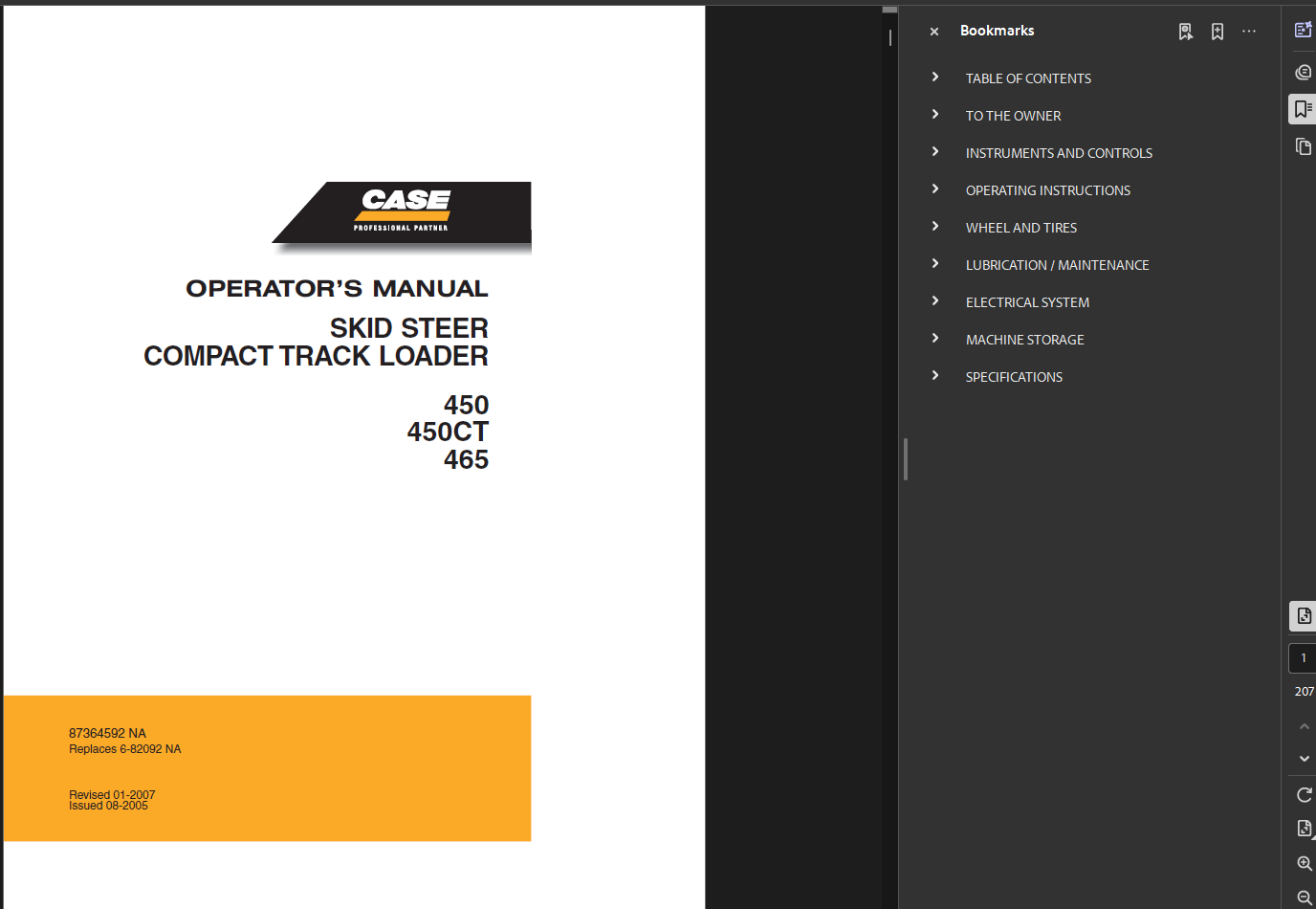
Task: Expand the WHEEL AND TIRES bookmark
Action: 935,226
